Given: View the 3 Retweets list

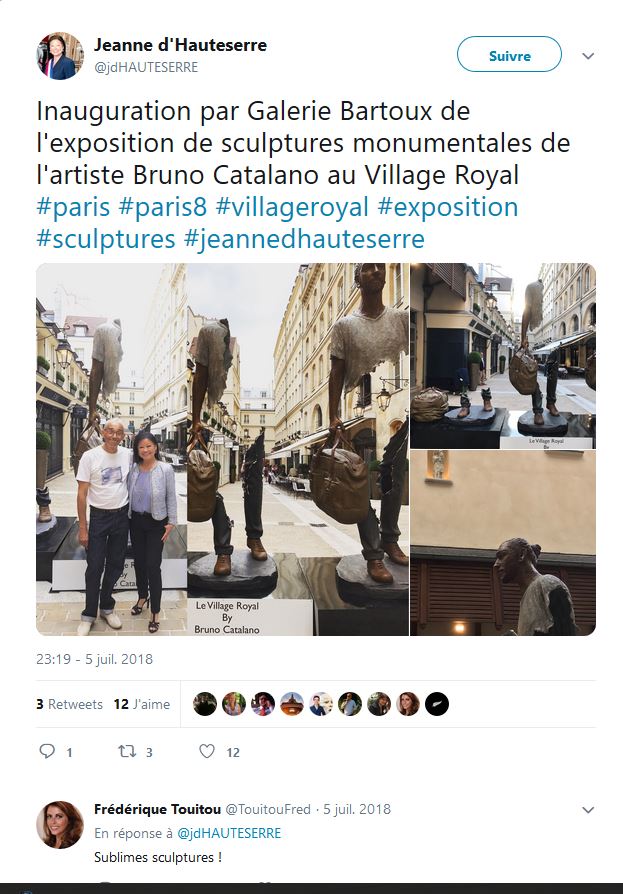Looking at the screenshot, I should pos(70,704).
